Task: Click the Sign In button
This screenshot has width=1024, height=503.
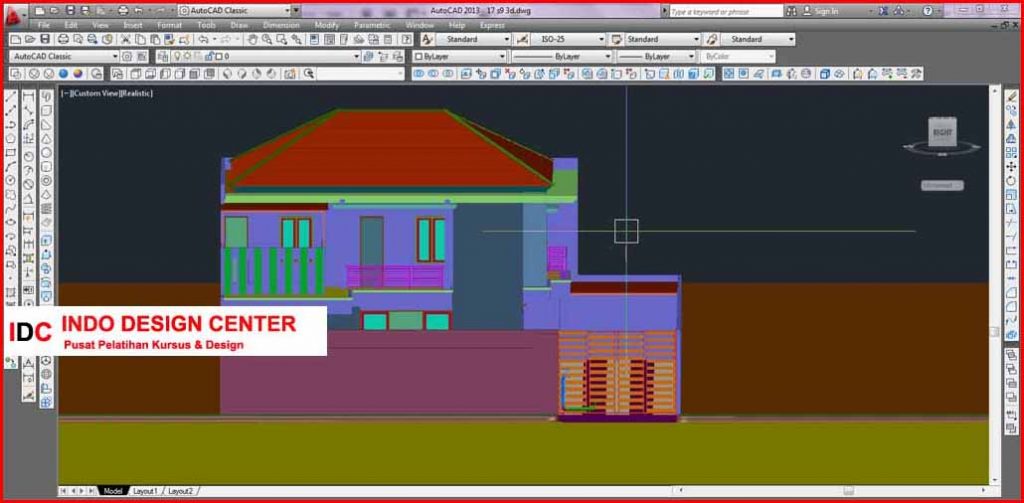Action: [821, 11]
